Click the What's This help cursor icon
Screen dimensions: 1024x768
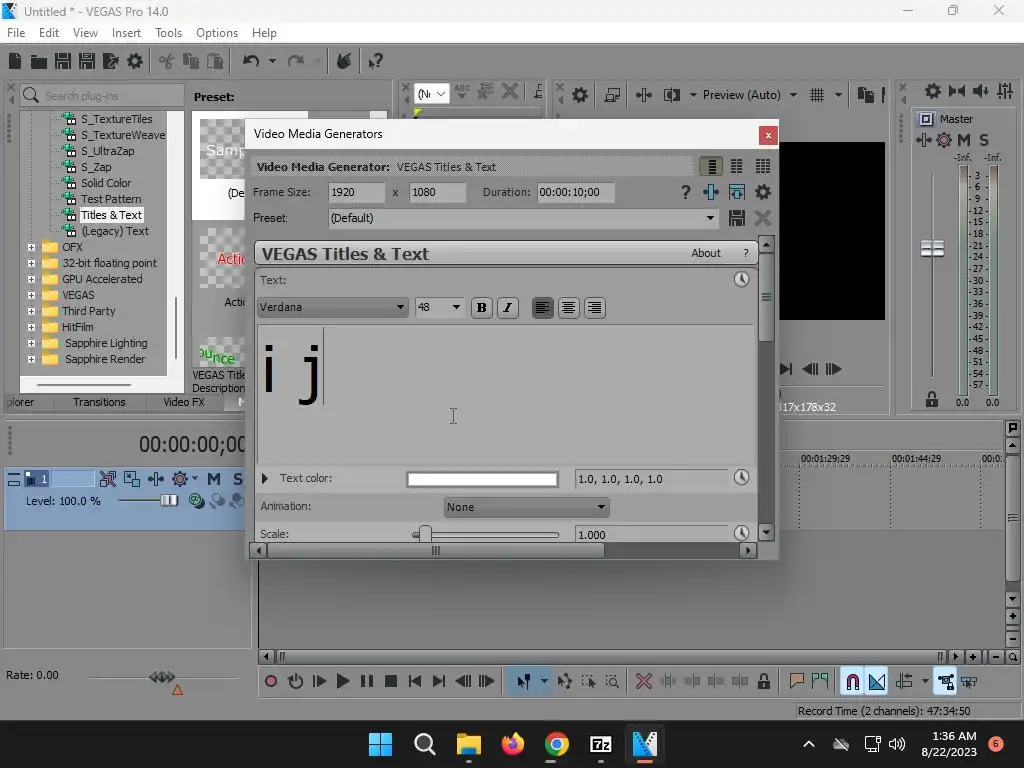[375, 61]
